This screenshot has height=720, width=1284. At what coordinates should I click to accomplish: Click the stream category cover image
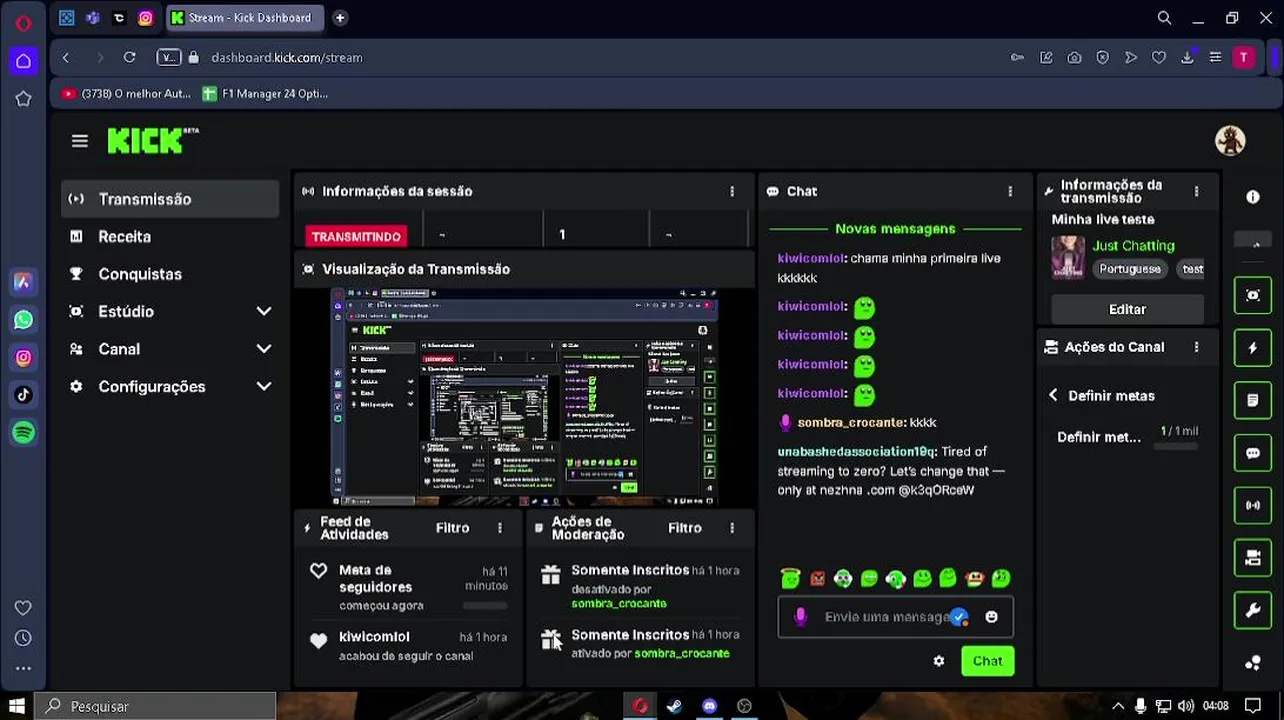[x=1068, y=257]
